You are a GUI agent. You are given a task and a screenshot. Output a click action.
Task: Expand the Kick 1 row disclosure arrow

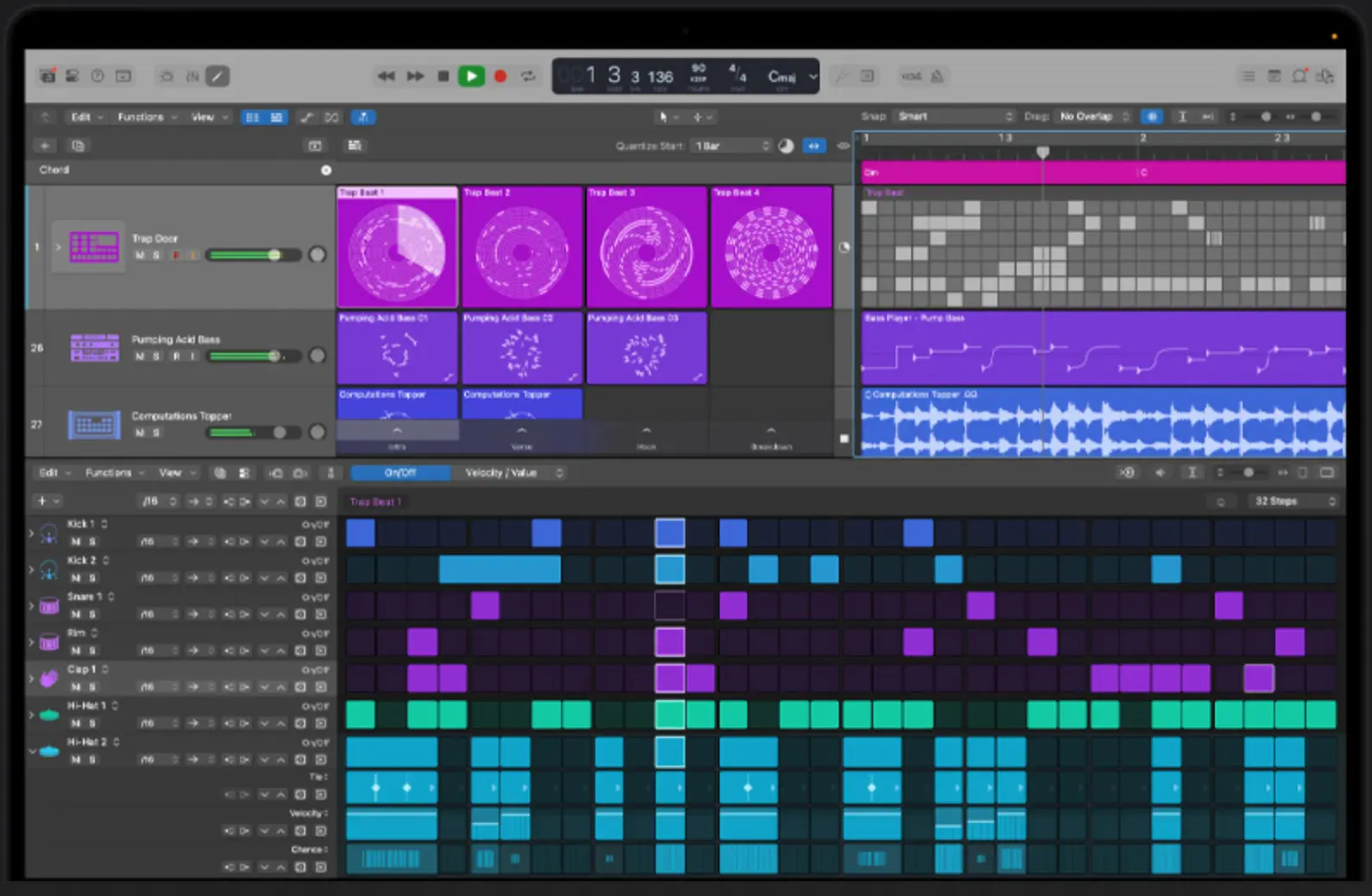[x=32, y=534]
